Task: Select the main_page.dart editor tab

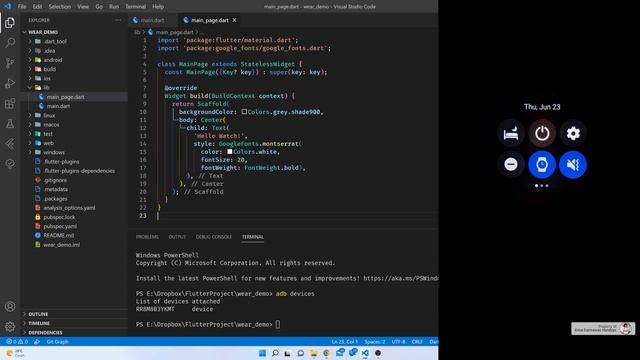Action: tap(209, 20)
